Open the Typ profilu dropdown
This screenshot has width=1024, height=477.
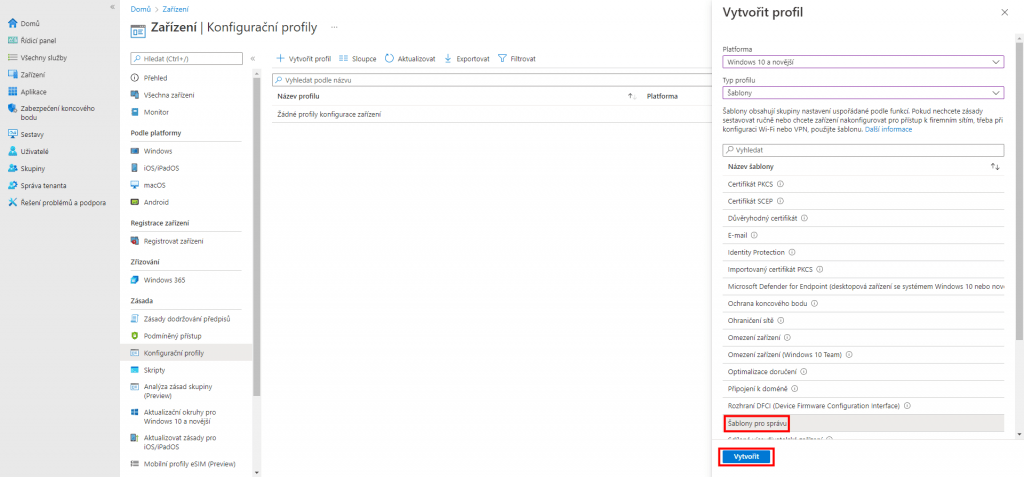862,92
